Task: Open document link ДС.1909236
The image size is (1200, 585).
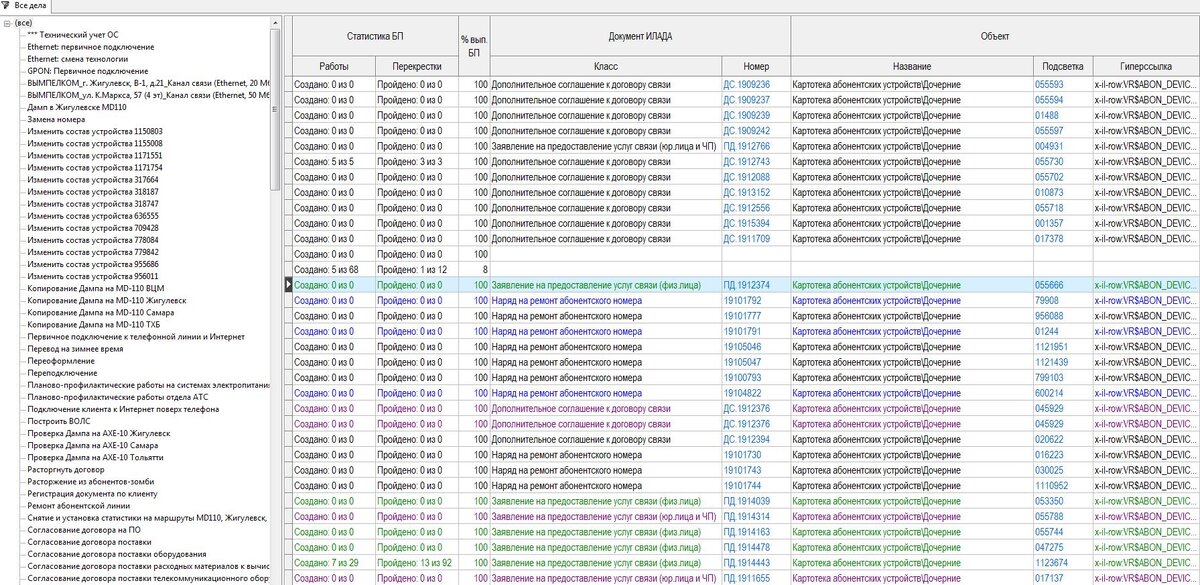Action: pyautogui.click(x=747, y=85)
